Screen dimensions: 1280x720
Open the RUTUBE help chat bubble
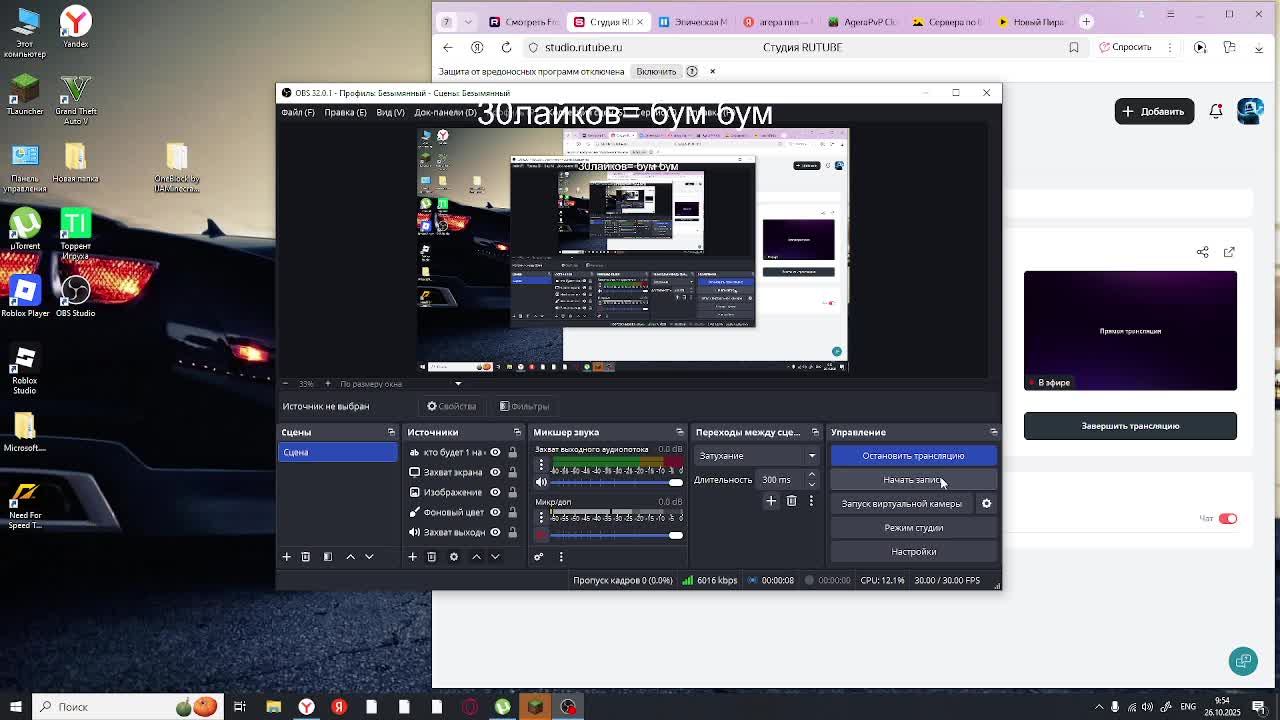coord(1243,661)
